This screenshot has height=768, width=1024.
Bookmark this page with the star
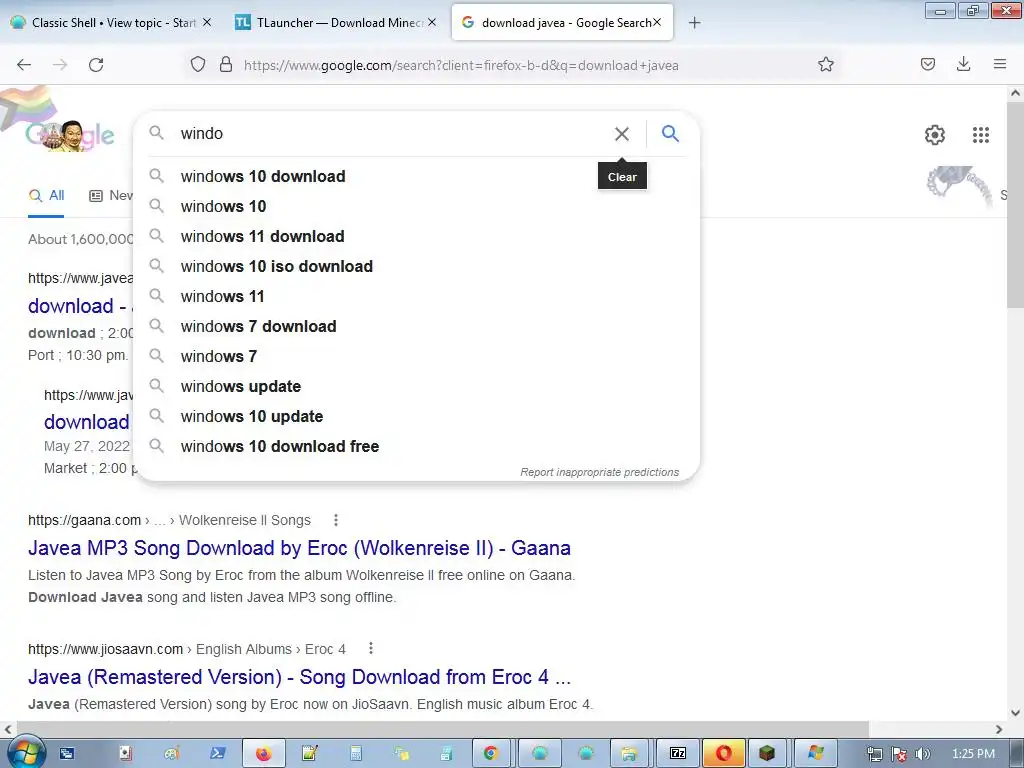(825, 64)
